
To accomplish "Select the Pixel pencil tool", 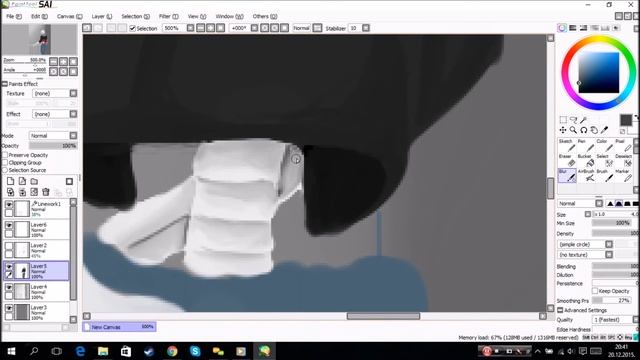I will point(623,146).
